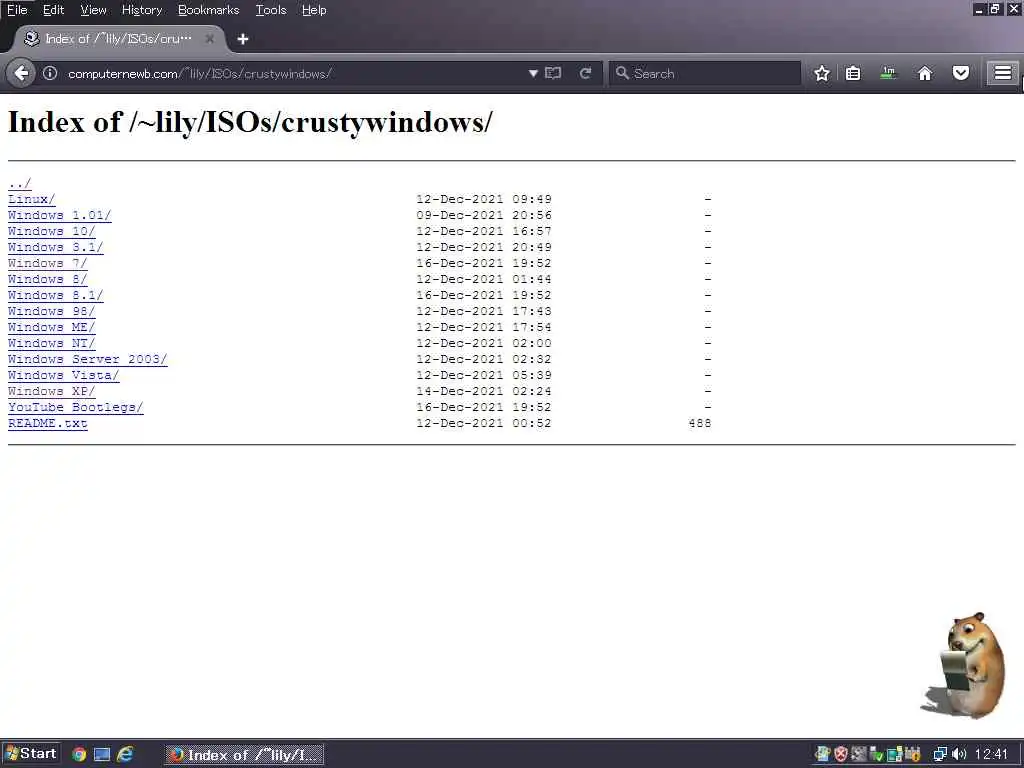Open the Windows 7/ folder link
The width and height of the screenshot is (1024, 768).
point(48,263)
